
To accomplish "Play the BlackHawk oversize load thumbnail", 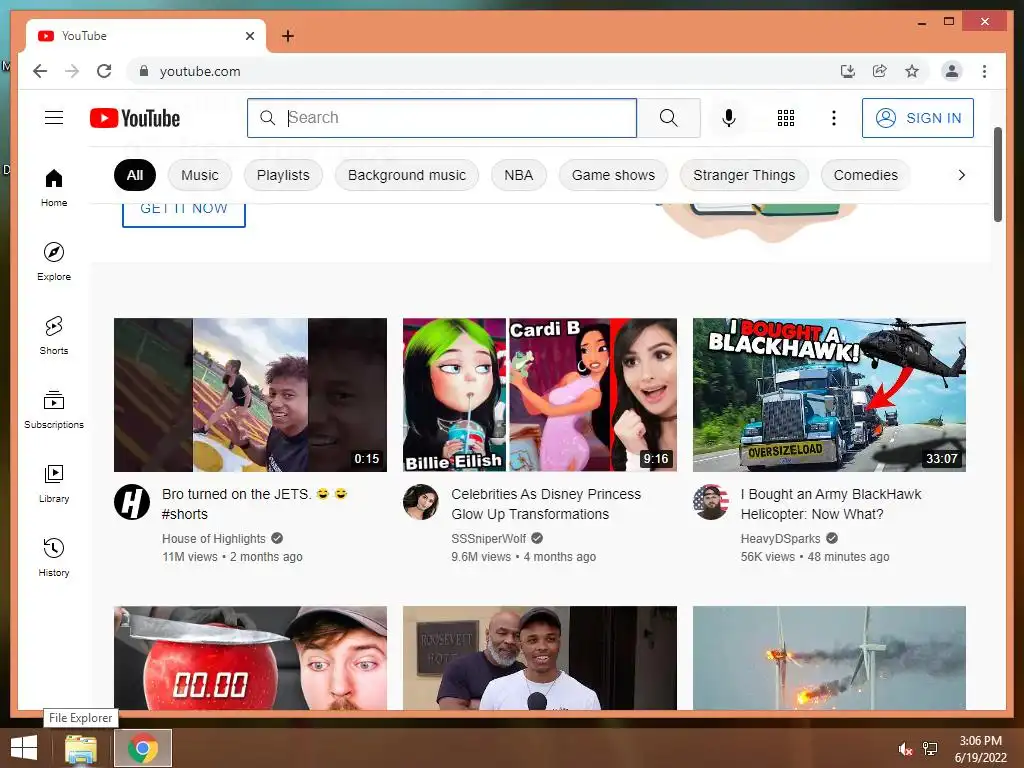I will (829, 394).
